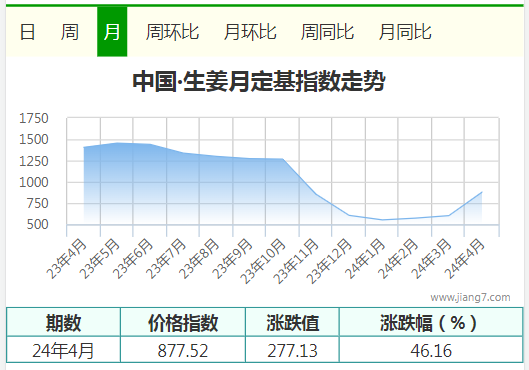529x370 pixels.
Task: Click x-axis label 23年12月
Action: (329, 261)
